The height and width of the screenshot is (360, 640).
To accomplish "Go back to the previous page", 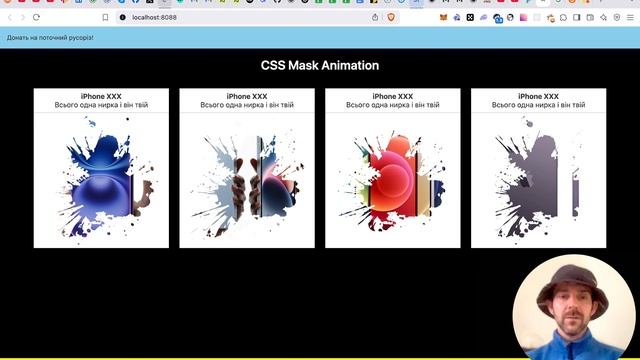I will pyautogui.click(x=10, y=18).
